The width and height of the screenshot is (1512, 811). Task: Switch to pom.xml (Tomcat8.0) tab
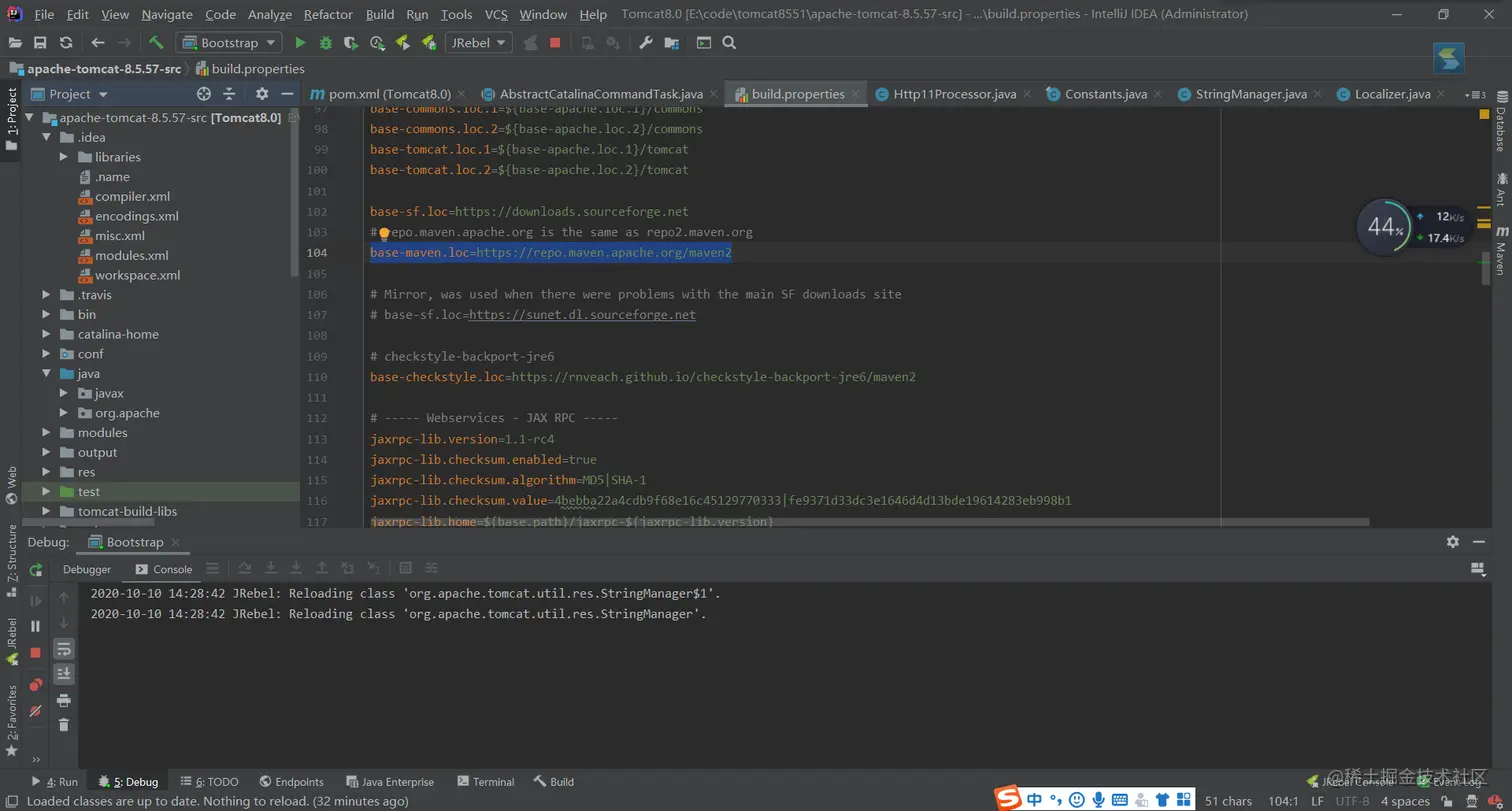point(390,94)
